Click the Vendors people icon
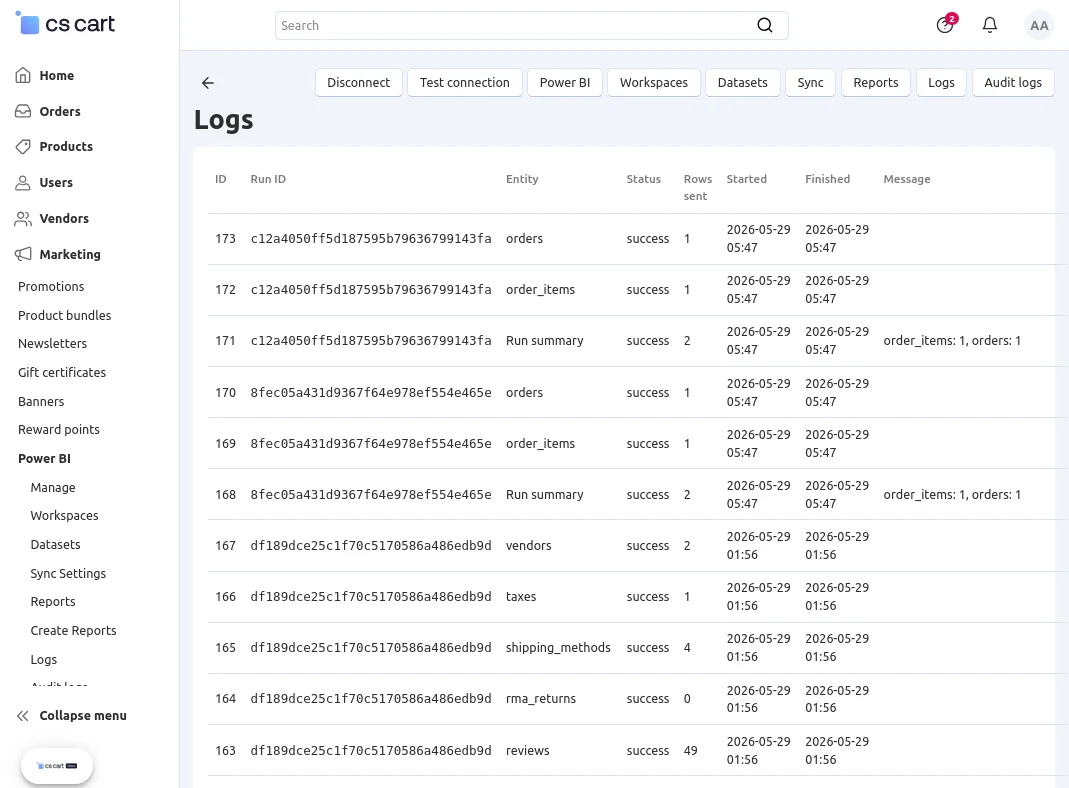The height and width of the screenshot is (788, 1069). pyautogui.click(x=22, y=219)
